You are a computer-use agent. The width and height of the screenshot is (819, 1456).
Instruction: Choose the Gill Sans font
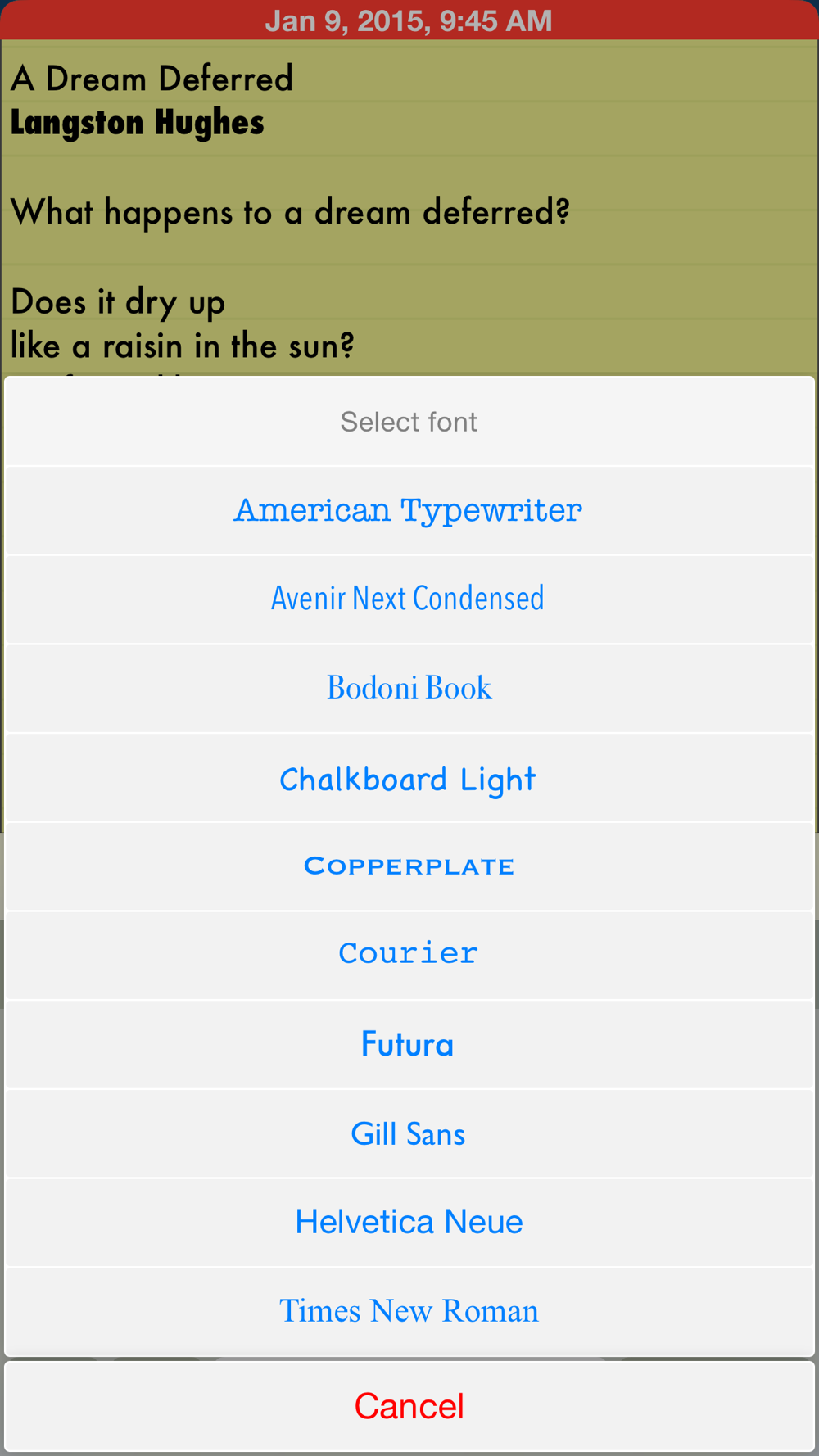(x=409, y=1134)
